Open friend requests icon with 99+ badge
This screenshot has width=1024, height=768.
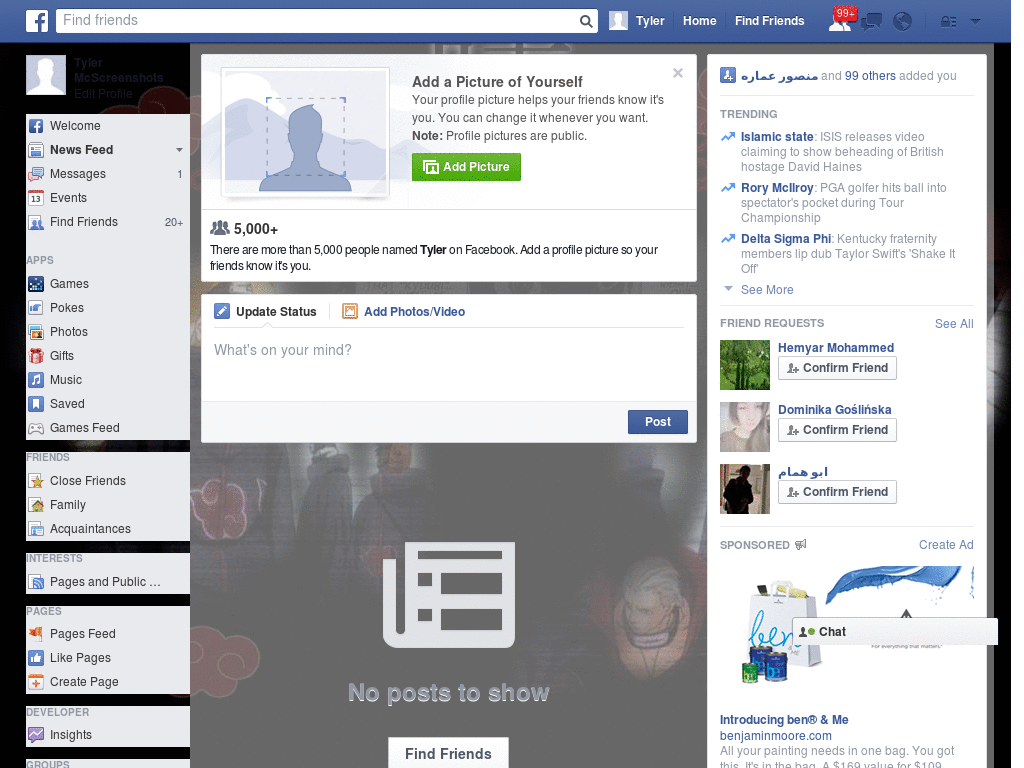coord(840,21)
